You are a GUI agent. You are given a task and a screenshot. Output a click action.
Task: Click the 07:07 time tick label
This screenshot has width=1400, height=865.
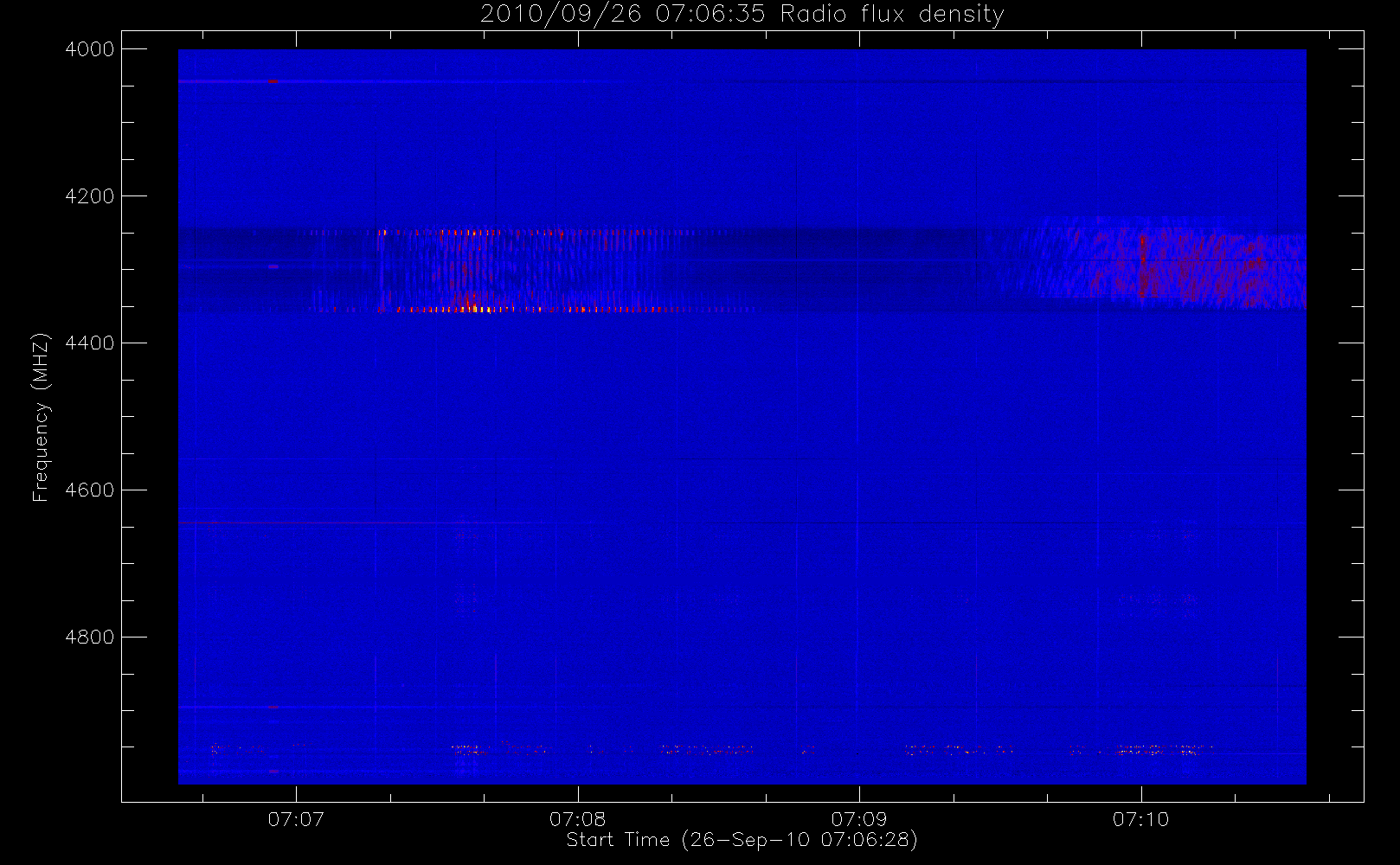296,819
